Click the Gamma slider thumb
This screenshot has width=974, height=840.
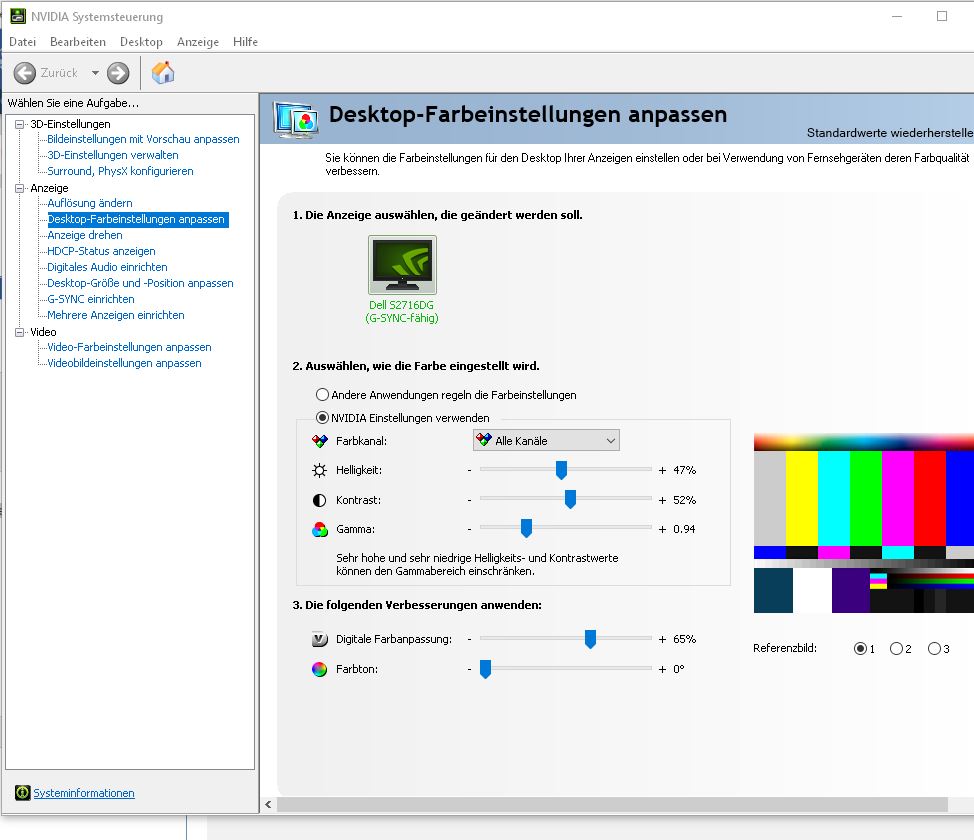(x=526, y=528)
